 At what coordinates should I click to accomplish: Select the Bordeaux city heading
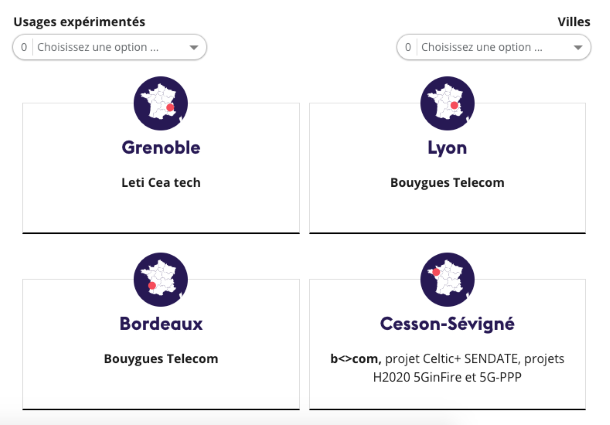point(161,324)
